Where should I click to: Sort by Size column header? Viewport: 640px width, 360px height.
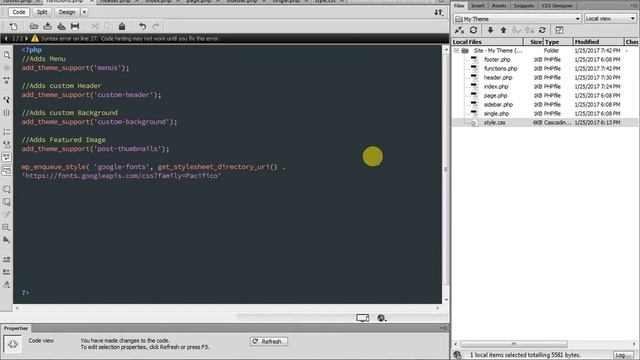[533, 42]
